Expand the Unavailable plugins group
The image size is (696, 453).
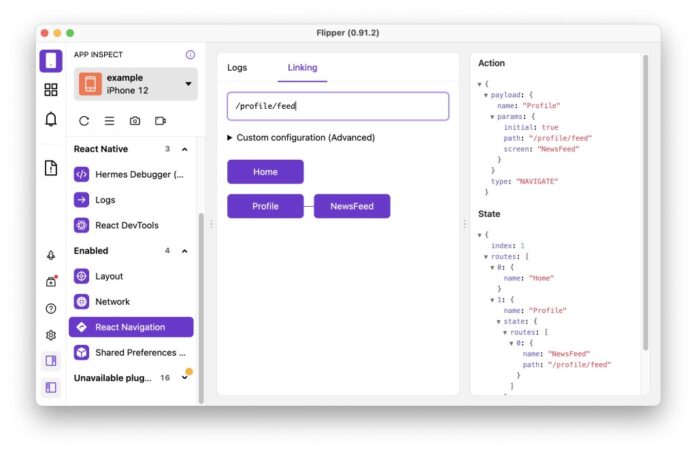(185, 378)
